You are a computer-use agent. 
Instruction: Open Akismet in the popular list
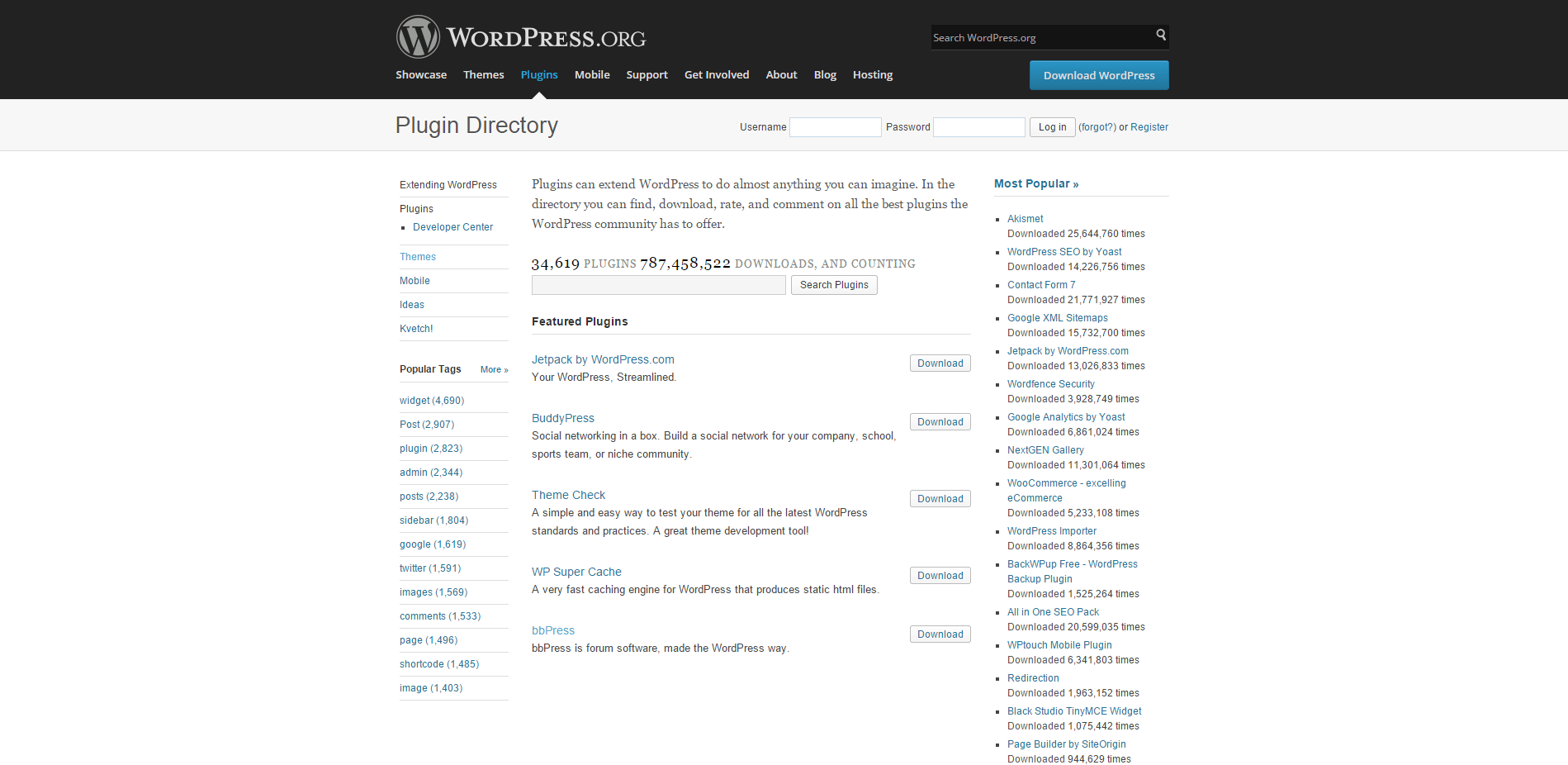pyautogui.click(x=1025, y=219)
